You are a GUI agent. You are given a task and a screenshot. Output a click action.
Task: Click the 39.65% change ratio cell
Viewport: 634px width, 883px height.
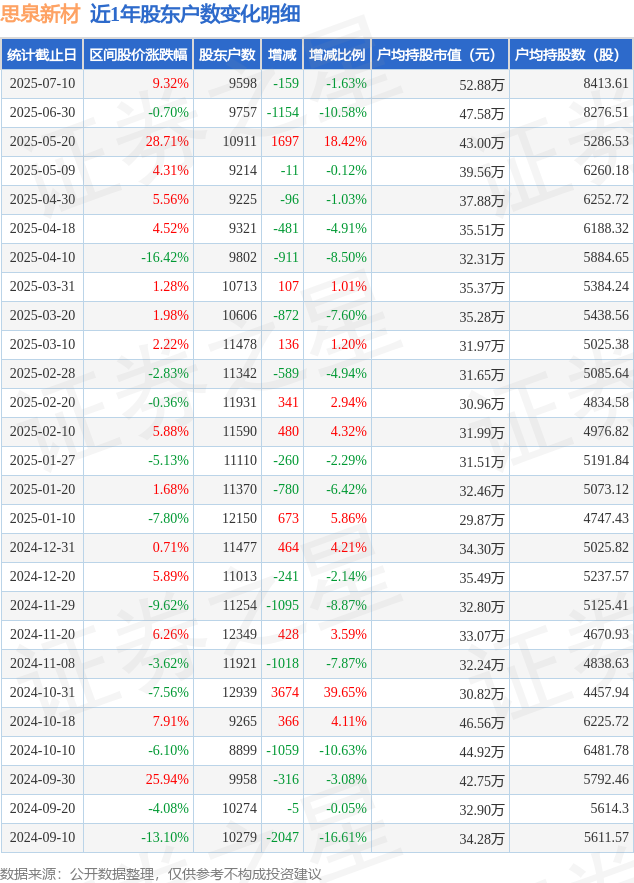[x=345, y=692]
